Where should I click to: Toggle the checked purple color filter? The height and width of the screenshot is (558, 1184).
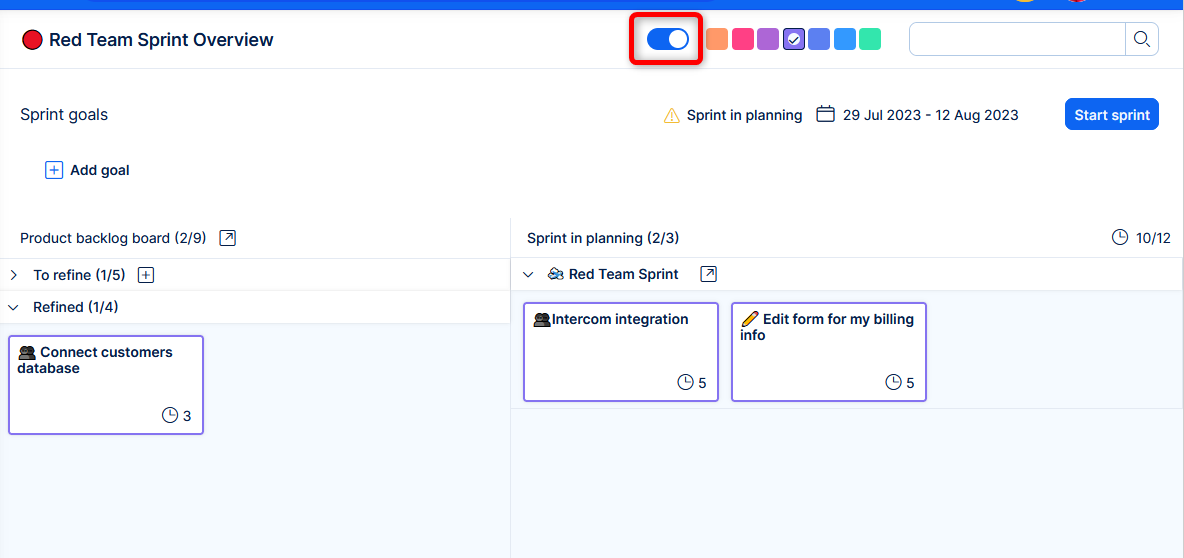point(794,39)
